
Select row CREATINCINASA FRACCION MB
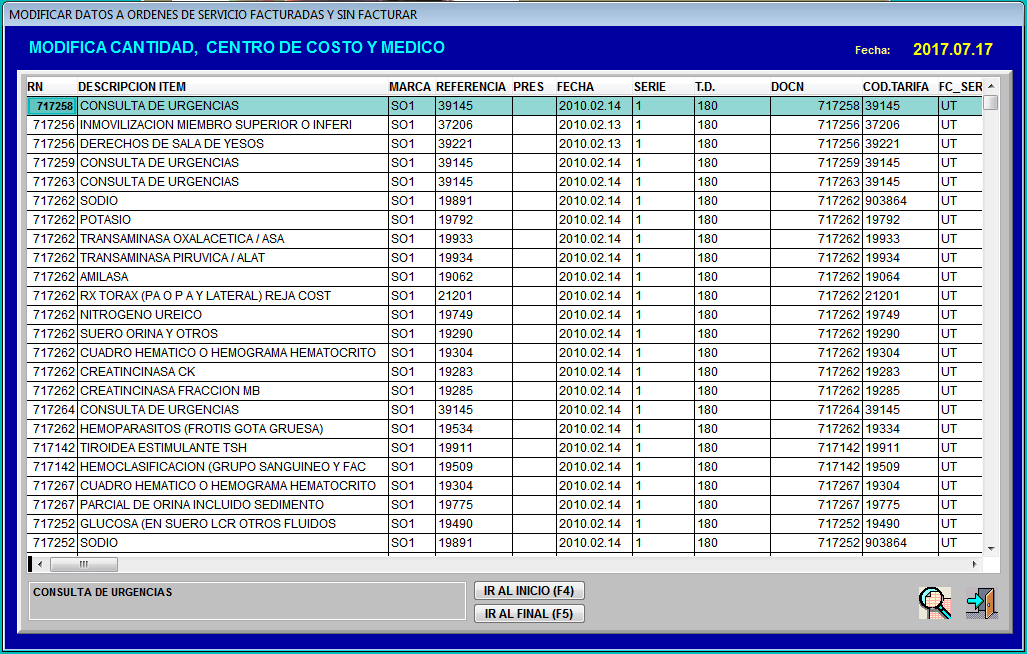coord(504,391)
